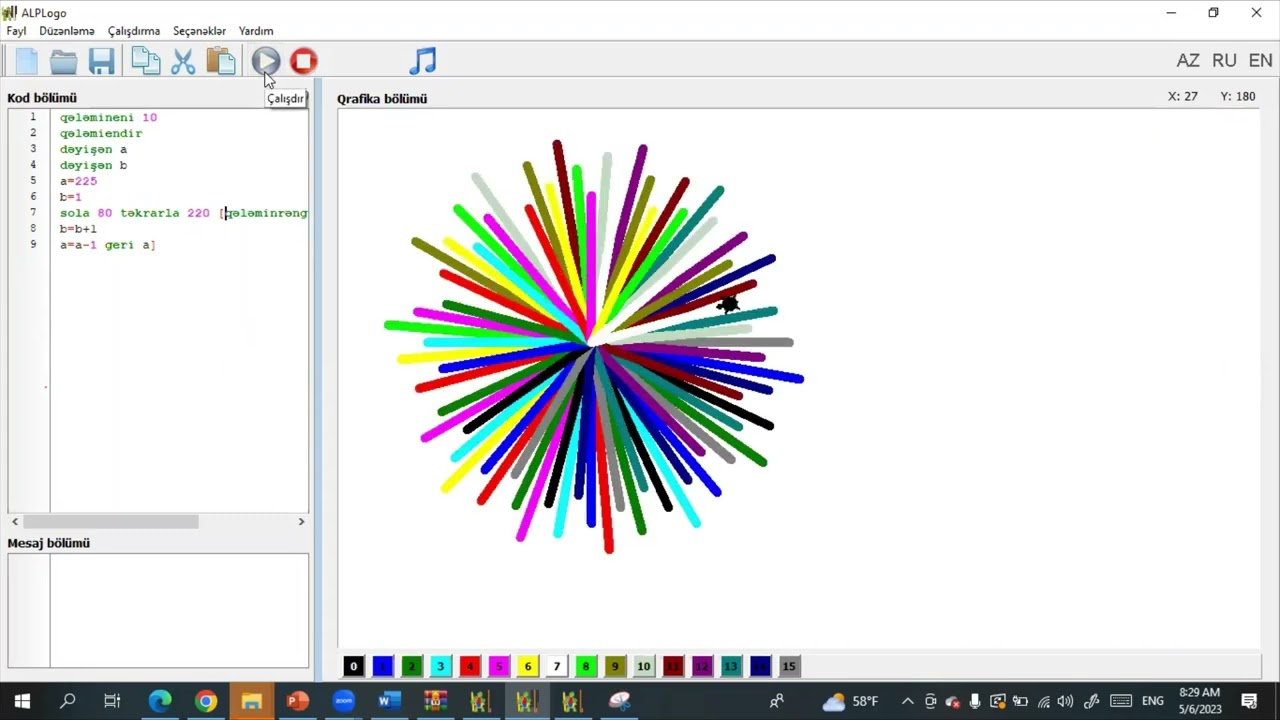Click the code scrollbar left arrow
Image resolution: width=1280 pixels, height=720 pixels.
coord(15,521)
